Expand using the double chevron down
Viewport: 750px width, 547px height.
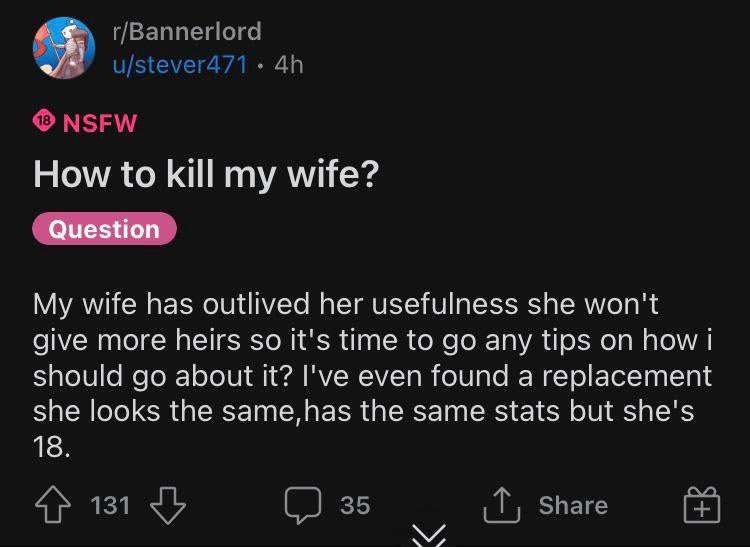[x=430, y=535]
